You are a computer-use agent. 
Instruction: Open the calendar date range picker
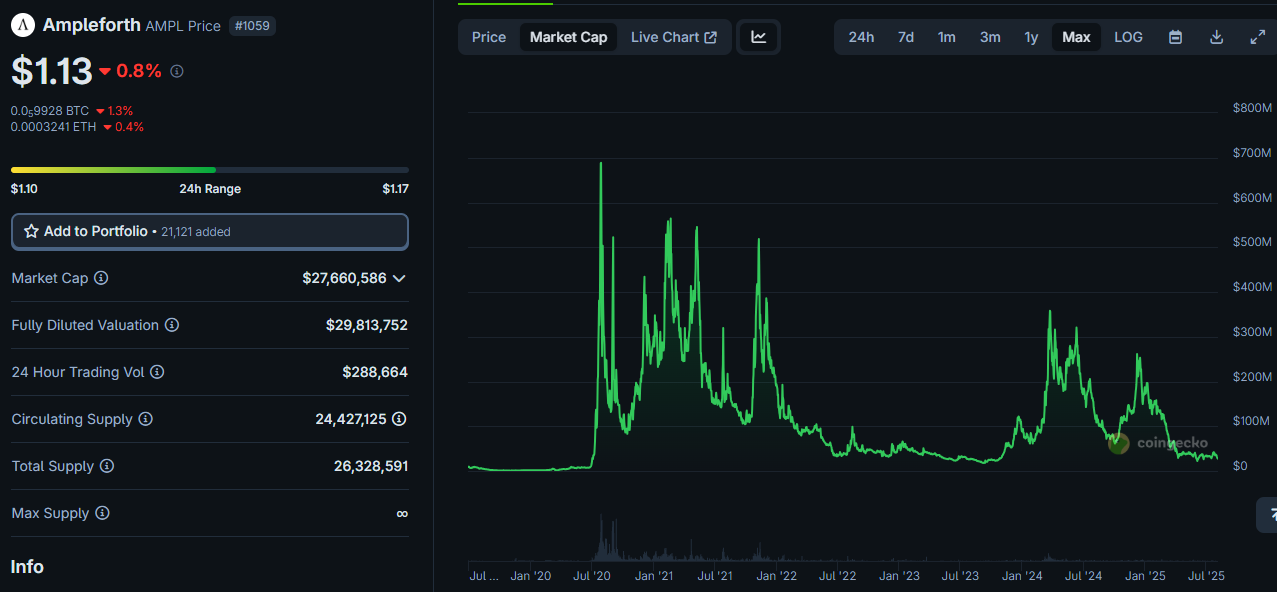pyautogui.click(x=1176, y=37)
